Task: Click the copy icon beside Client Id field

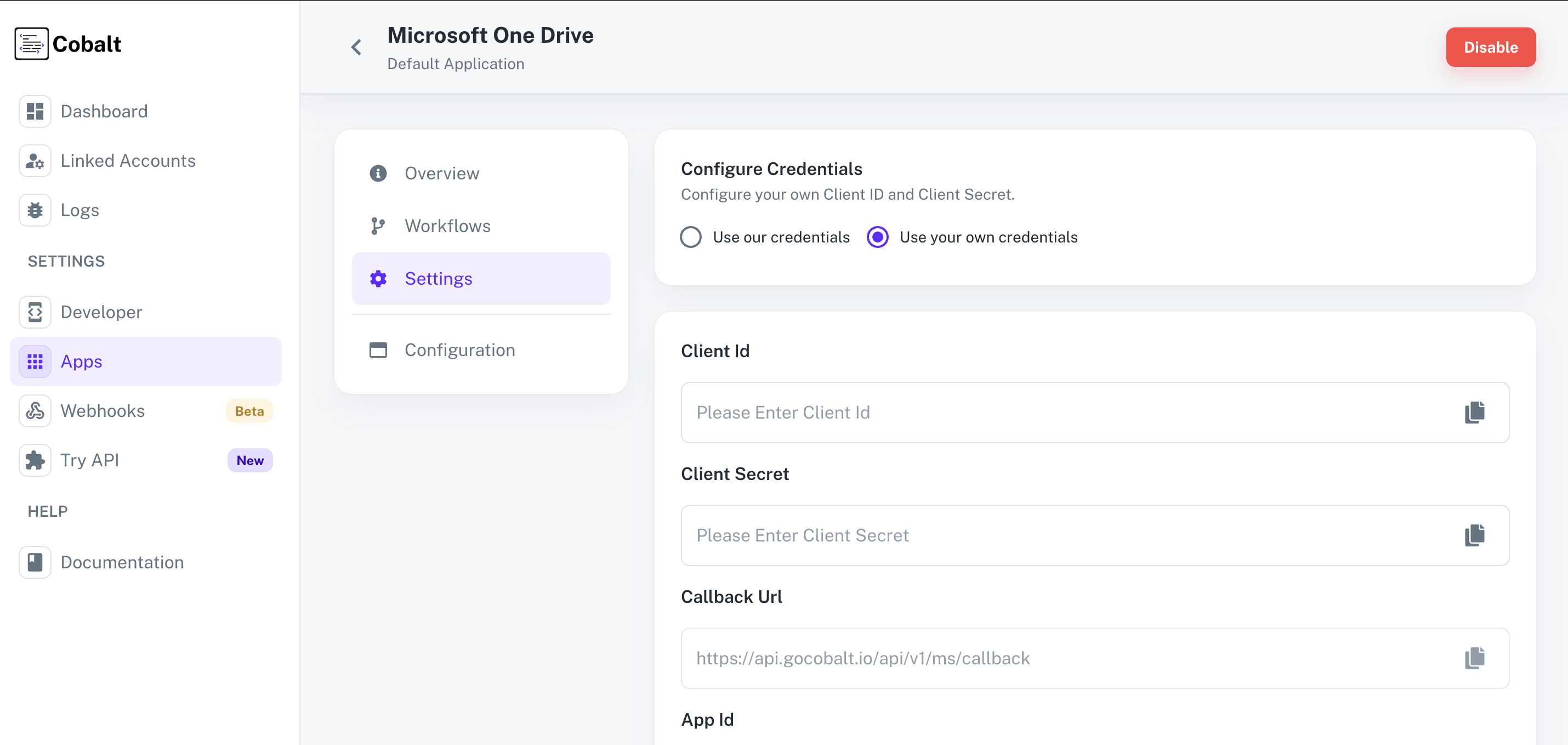Action: [x=1474, y=413]
